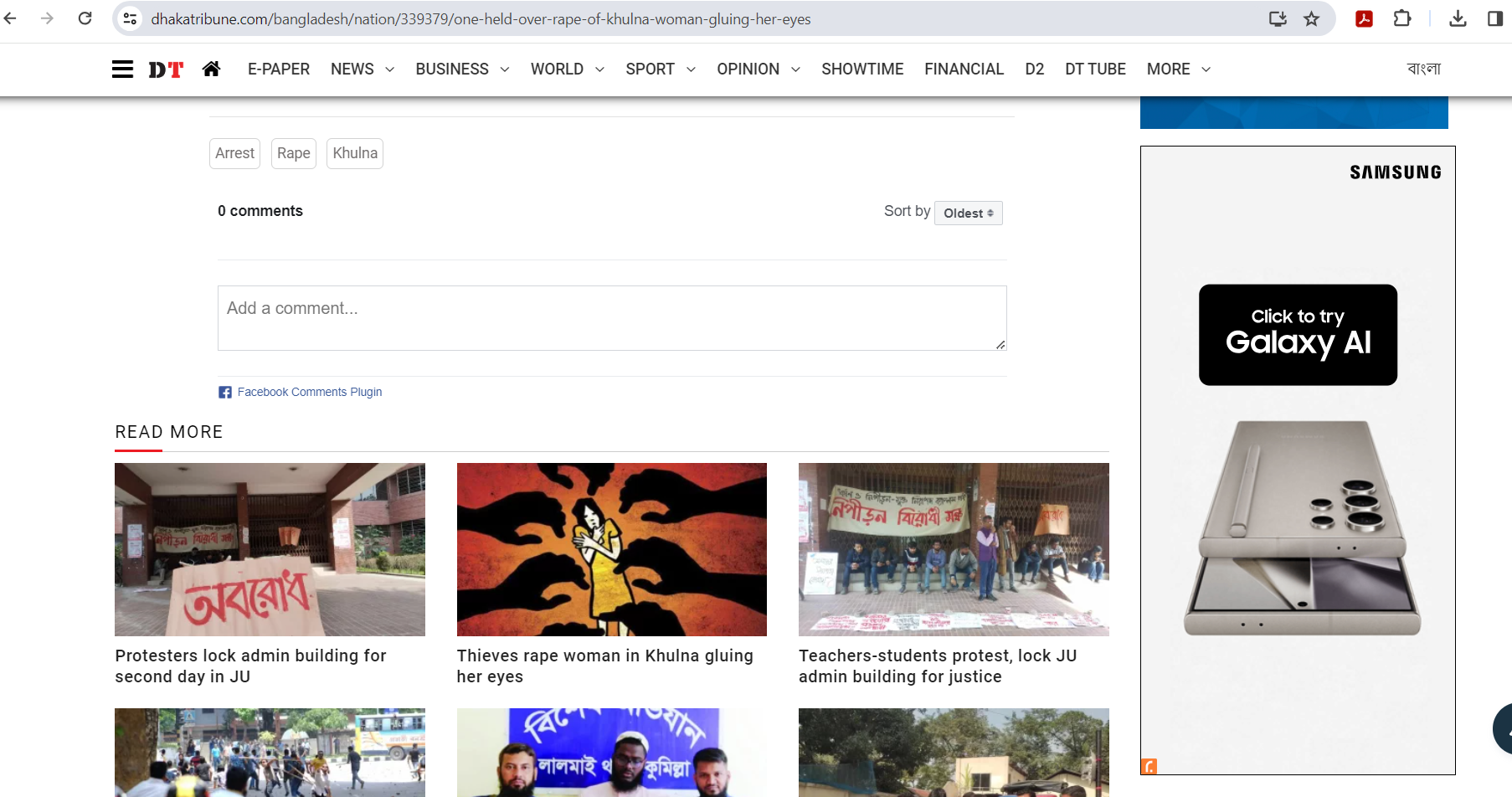Switch site language to Bangla
The width and height of the screenshot is (1512, 797).
1423,69
